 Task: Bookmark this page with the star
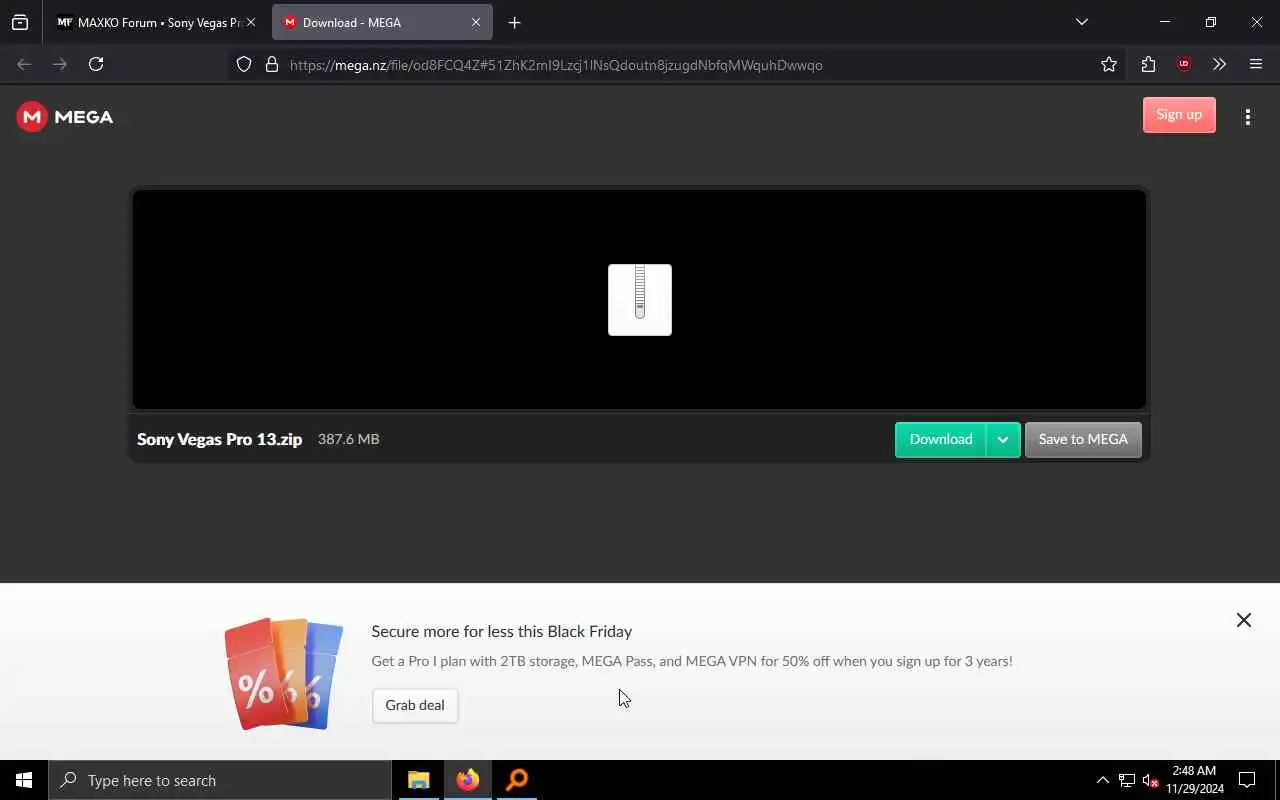pyautogui.click(x=1108, y=64)
